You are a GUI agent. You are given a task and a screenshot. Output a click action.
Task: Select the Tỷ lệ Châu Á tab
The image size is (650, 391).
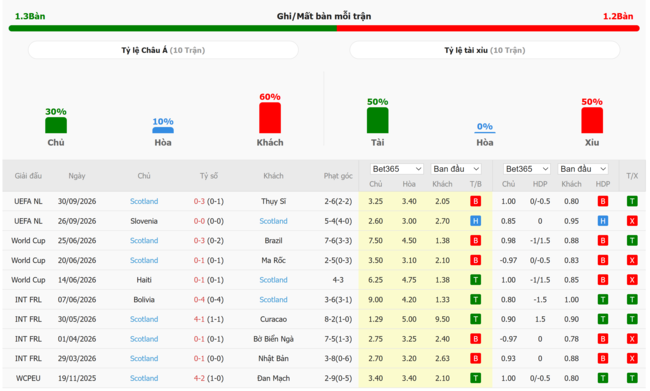163,50
